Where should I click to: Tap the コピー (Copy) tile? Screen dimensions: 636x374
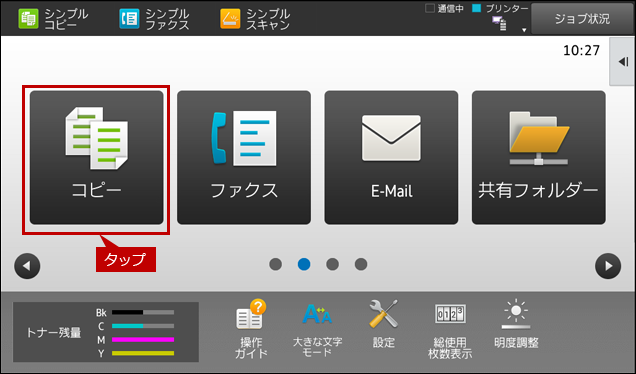tap(97, 157)
